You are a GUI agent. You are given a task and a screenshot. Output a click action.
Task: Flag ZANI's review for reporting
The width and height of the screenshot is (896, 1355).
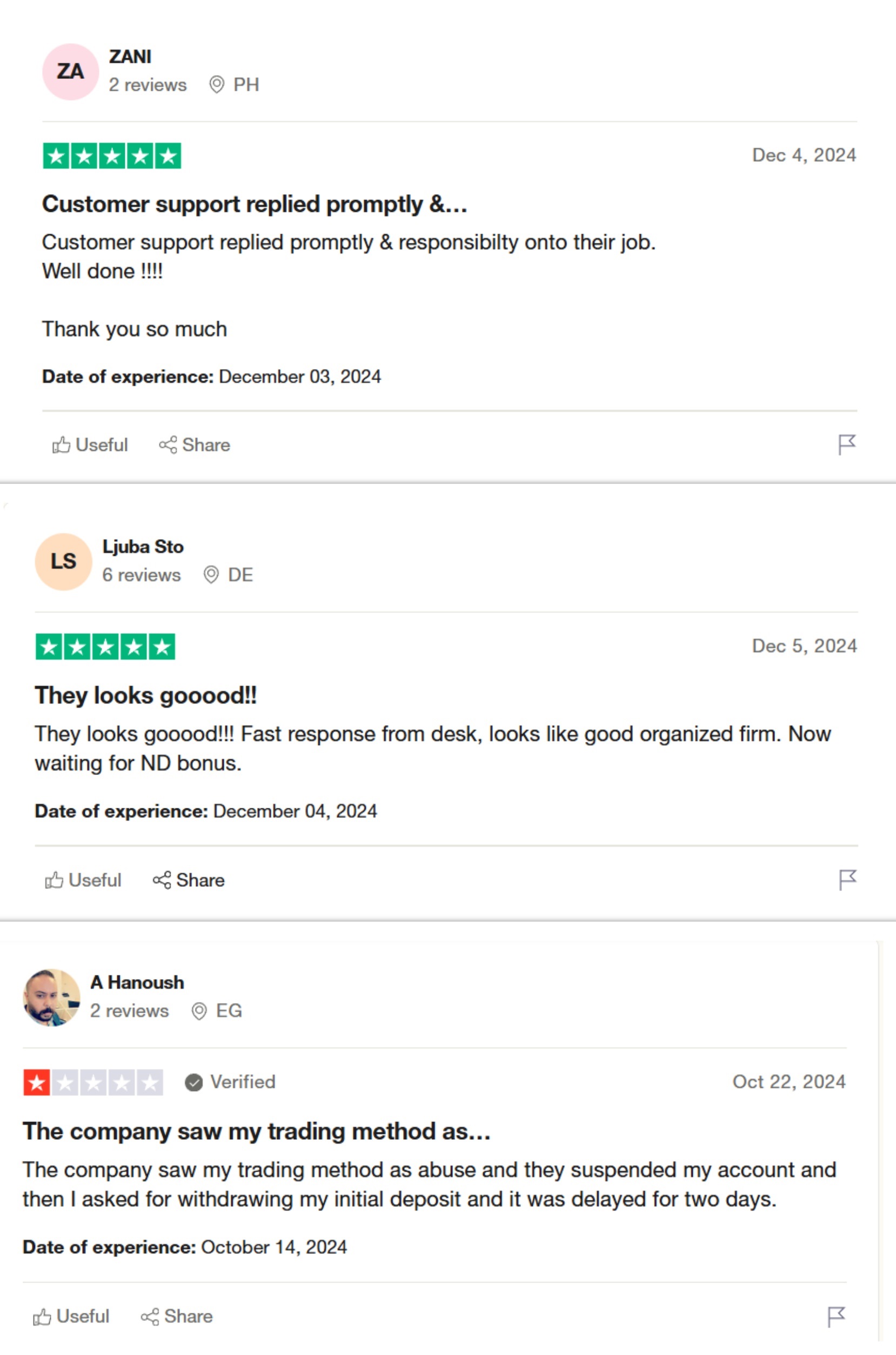(846, 444)
